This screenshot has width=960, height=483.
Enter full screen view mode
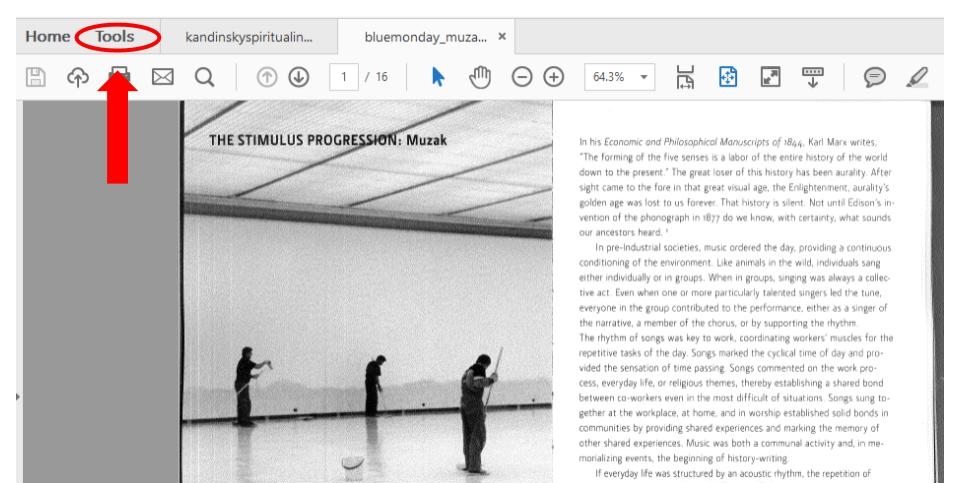pyautogui.click(x=770, y=77)
